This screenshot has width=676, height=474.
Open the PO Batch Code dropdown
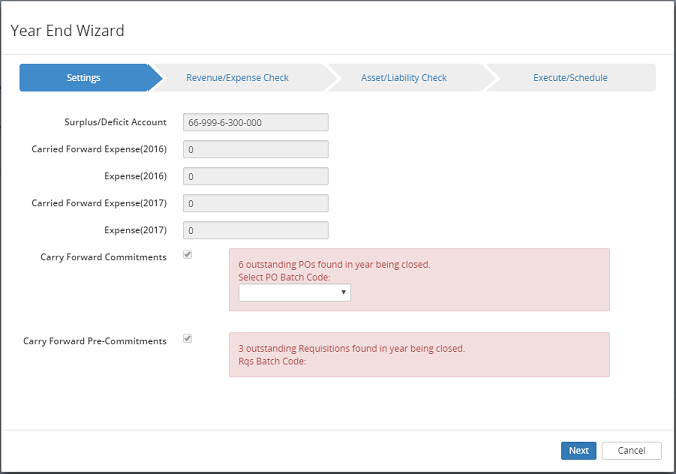(294, 292)
